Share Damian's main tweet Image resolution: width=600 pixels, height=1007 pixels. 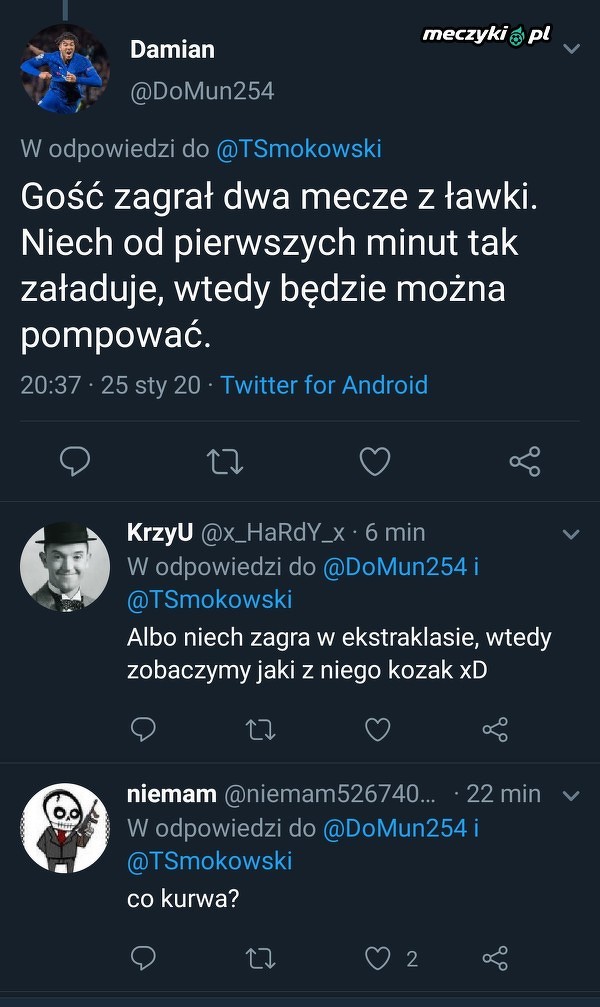[x=525, y=461]
